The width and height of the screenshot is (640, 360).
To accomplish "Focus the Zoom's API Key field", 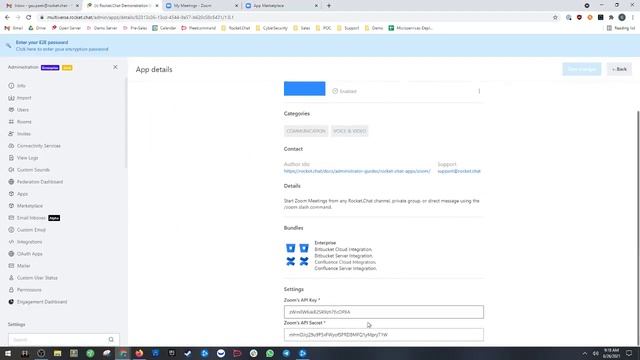I will tap(384, 312).
